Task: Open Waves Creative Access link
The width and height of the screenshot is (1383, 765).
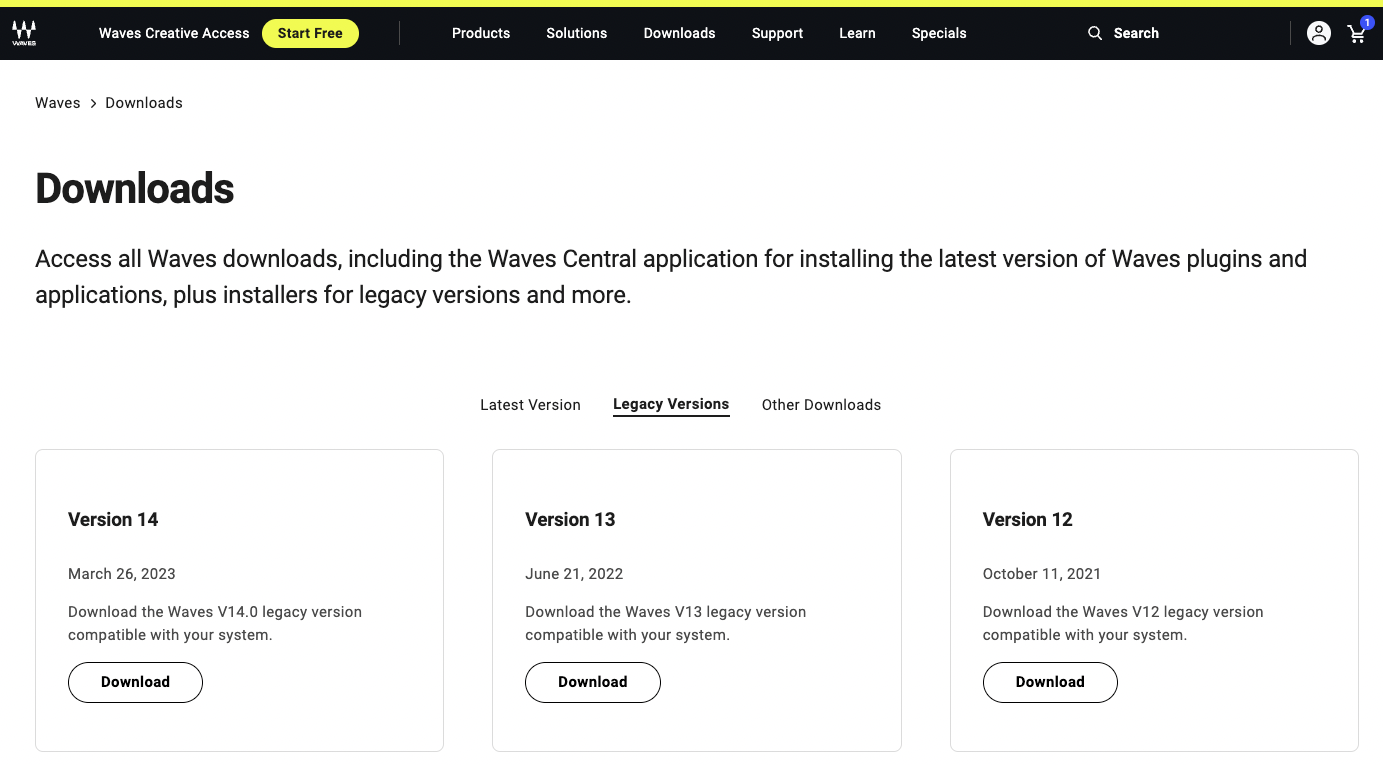Action: 174,33
